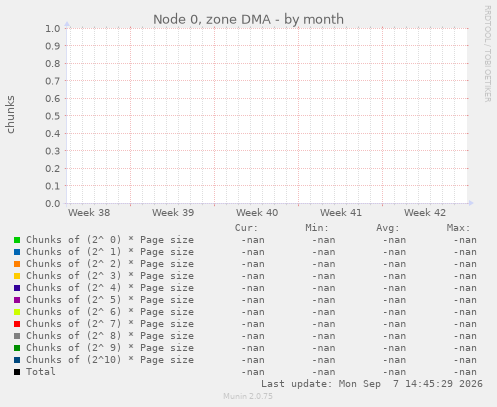Screen dimensions: 497x407
Task: Click the '0.0' y-axis tick label
Action: tap(53, 203)
